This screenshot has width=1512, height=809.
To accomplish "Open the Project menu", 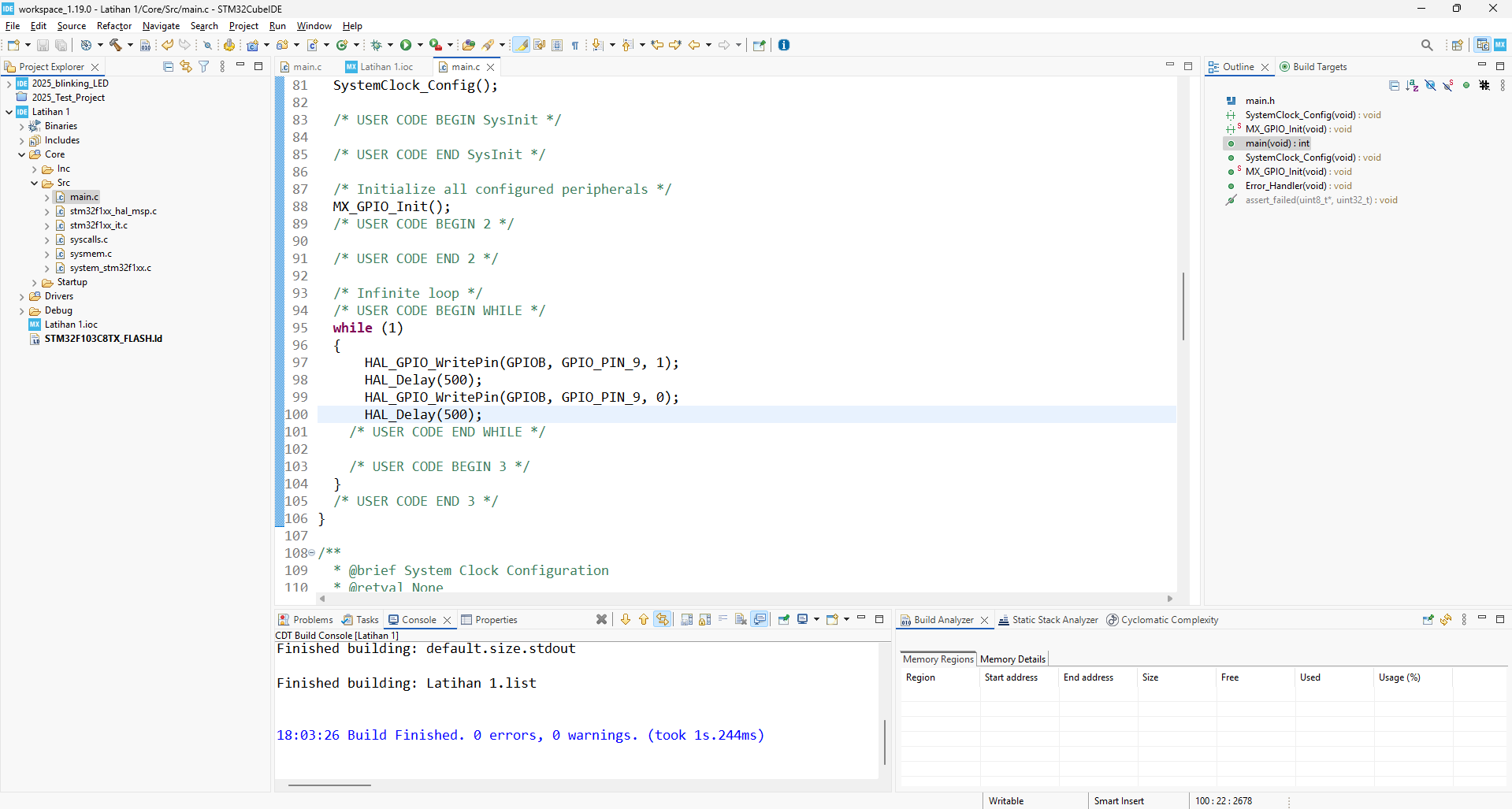I will (243, 26).
